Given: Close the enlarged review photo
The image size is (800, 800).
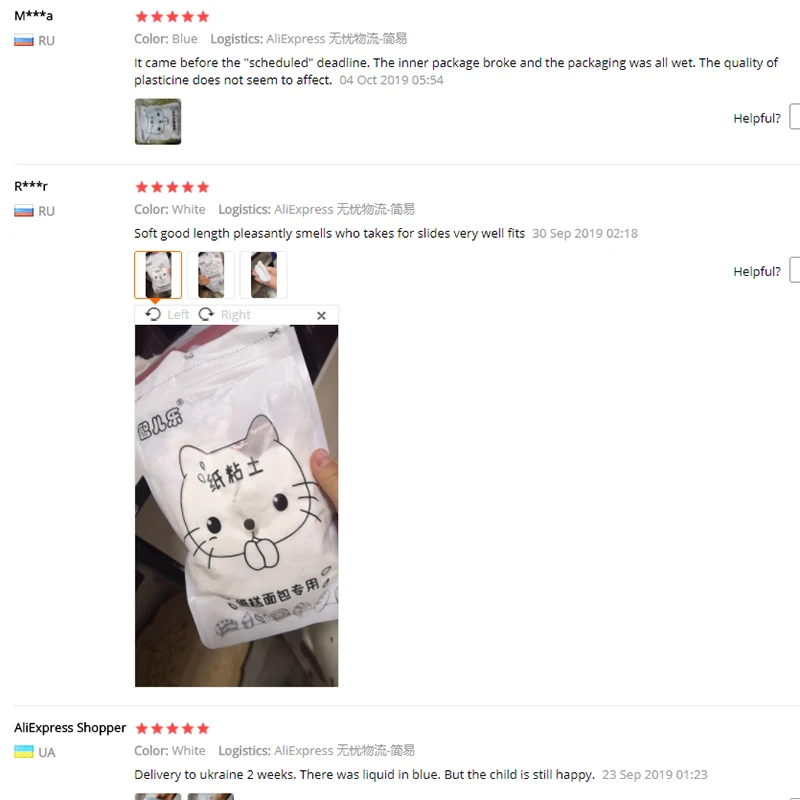Looking at the screenshot, I should pyautogui.click(x=321, y=315).
